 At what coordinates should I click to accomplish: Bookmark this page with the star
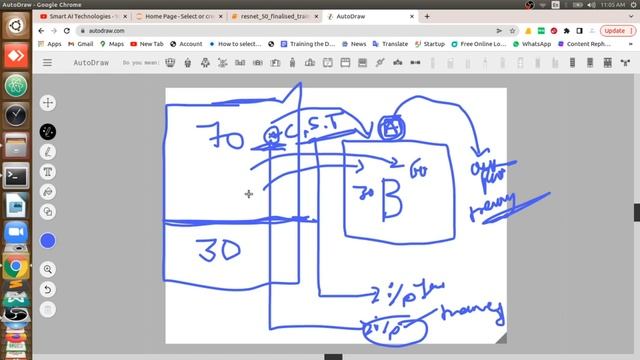[512, 31]
